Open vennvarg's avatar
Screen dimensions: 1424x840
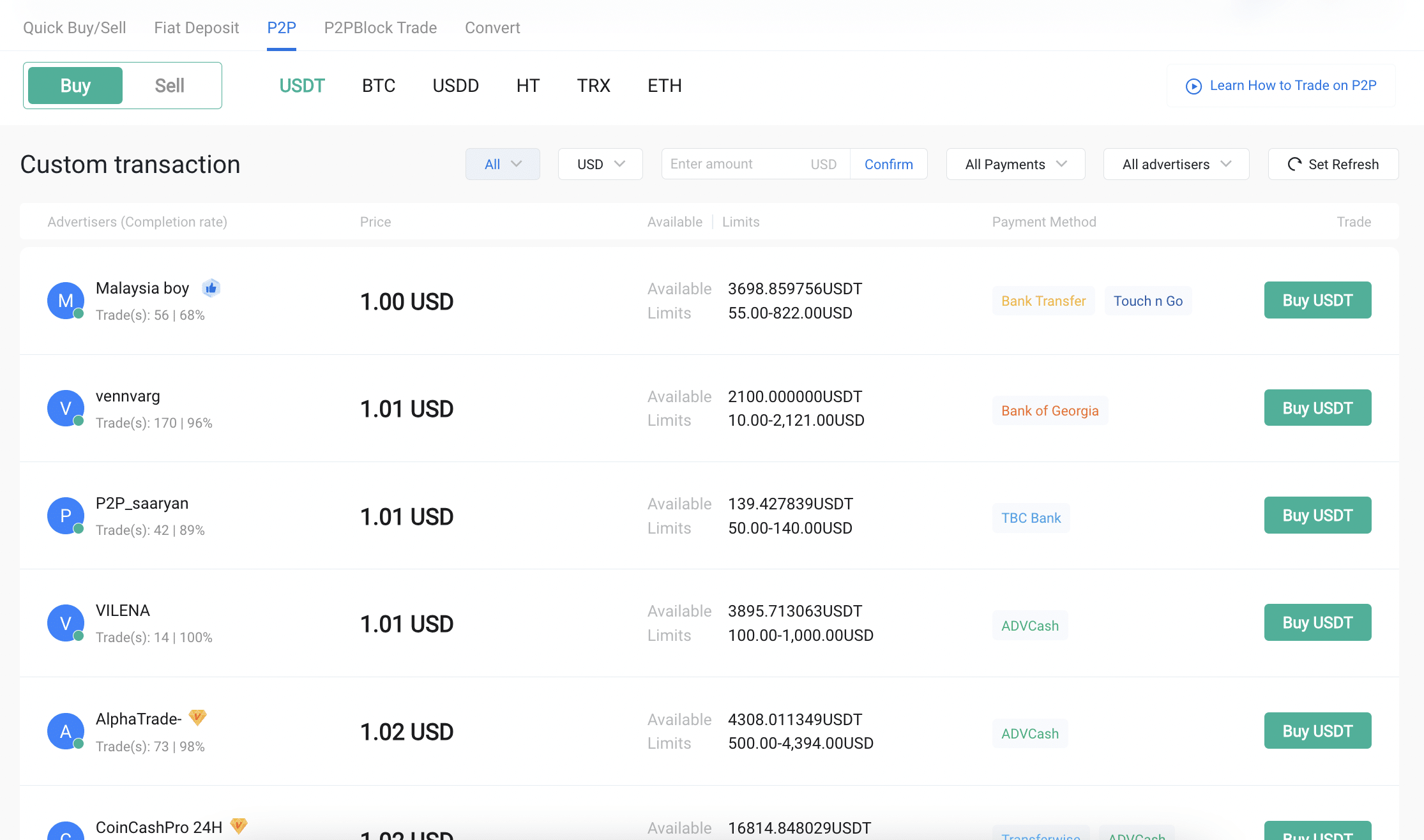[66, 409]
